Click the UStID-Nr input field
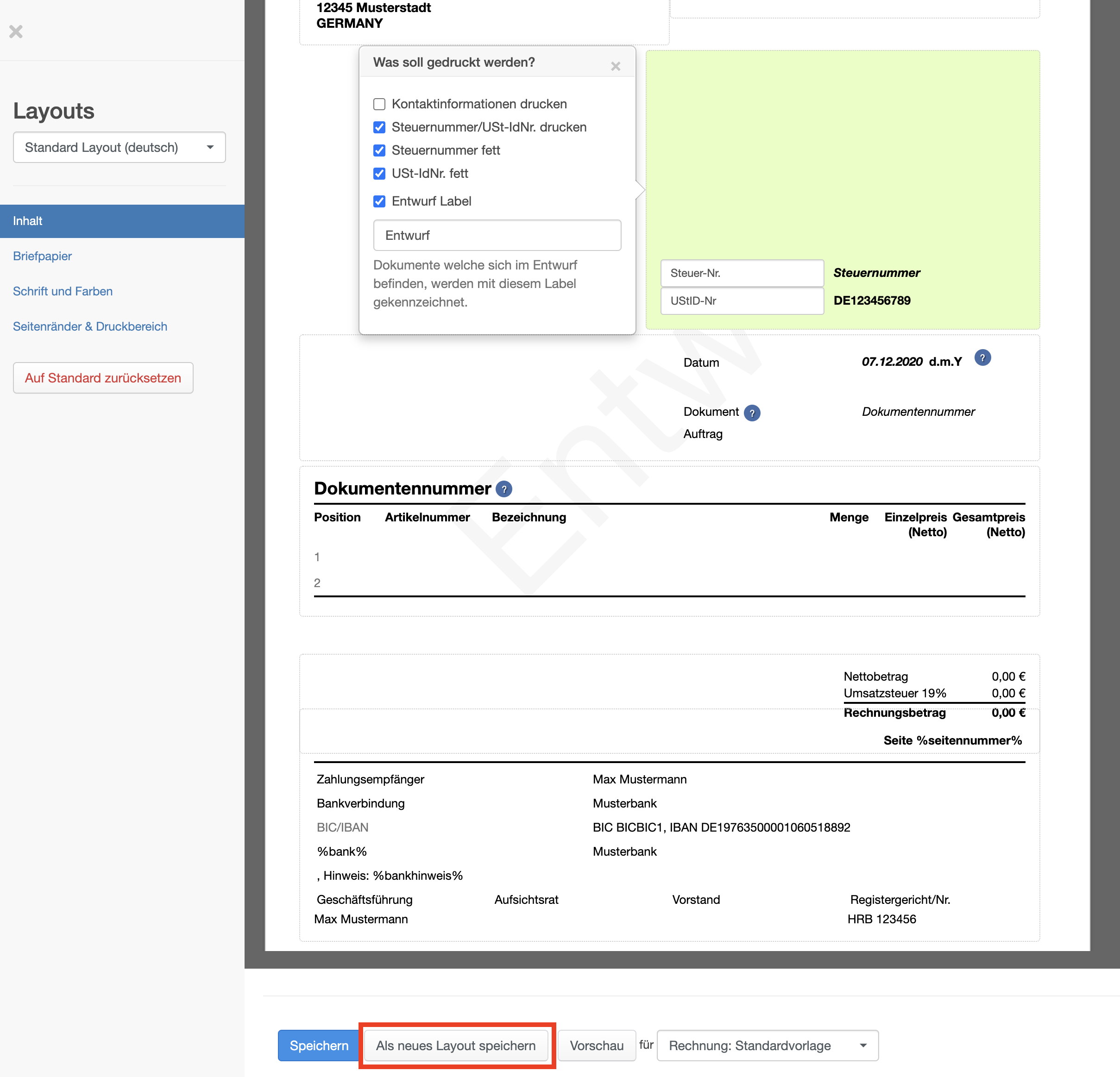This screenshot has width=1120, height=1077. click(x=742, y=301)
